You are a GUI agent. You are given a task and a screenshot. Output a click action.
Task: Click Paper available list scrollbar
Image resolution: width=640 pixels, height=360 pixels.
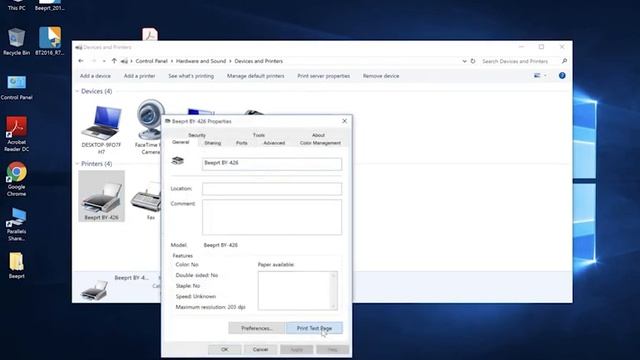pos(333,290)
